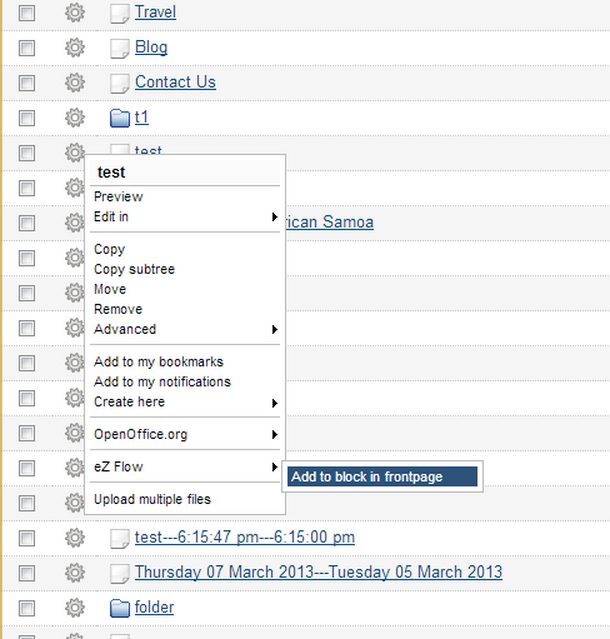The height and width of the screenshot is (639, 610).
Task: Open the Thursday 07 March 2013 link
Action: (x=318, y=572)
